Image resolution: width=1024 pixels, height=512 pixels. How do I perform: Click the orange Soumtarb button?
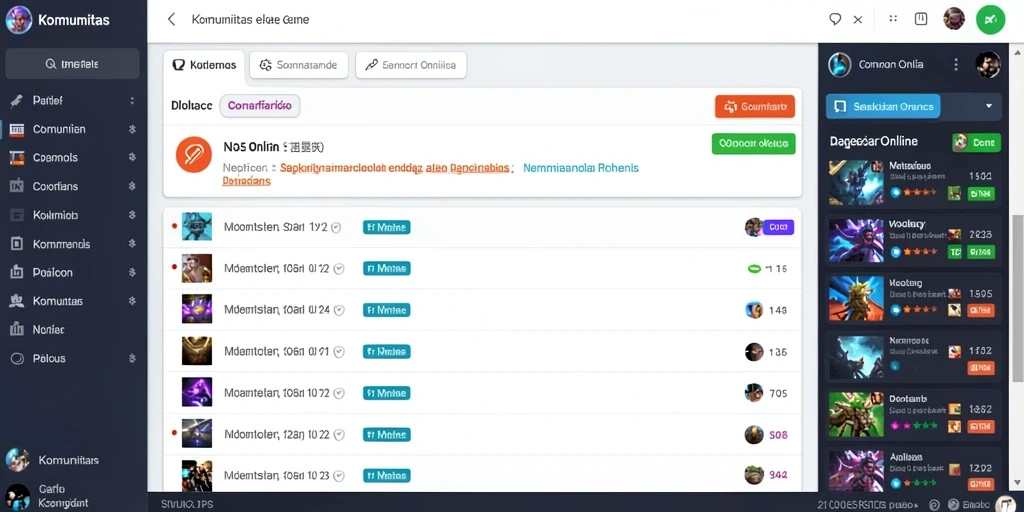tap(755, 106)
